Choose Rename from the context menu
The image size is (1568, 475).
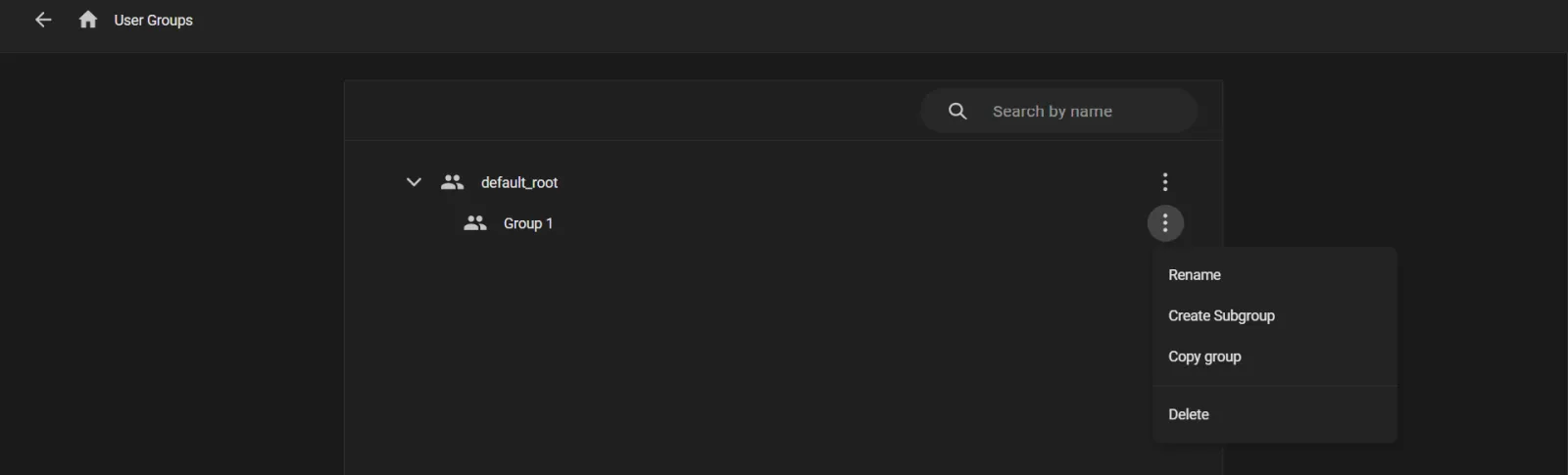[1275, 275]
